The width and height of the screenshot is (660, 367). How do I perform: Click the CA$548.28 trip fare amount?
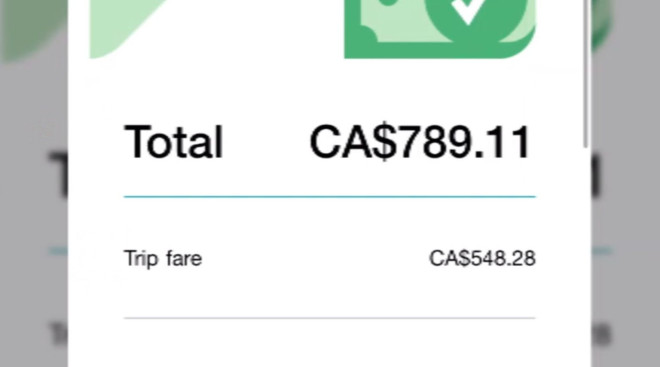482,258
